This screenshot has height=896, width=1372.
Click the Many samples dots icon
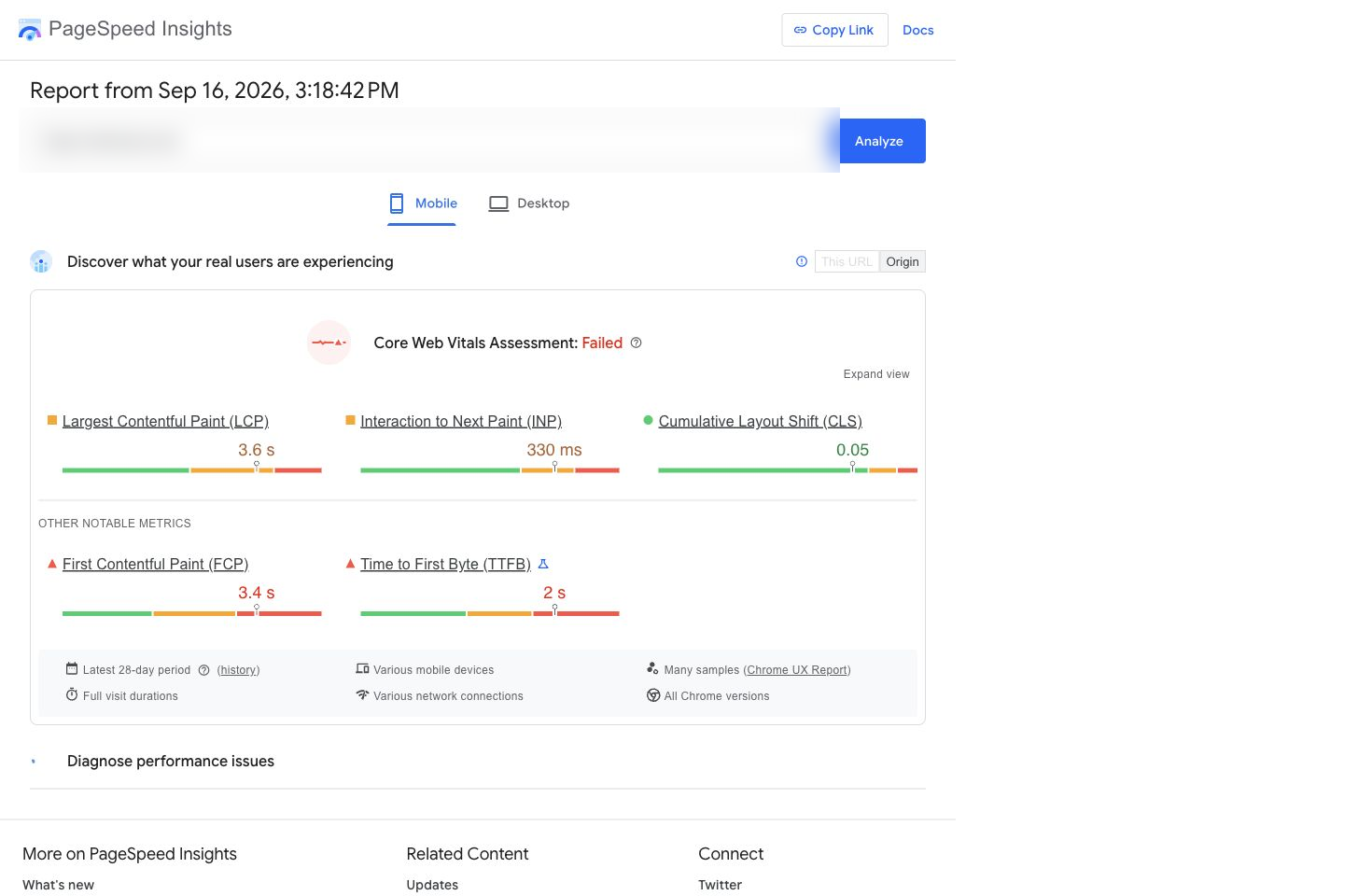(652, 668)
